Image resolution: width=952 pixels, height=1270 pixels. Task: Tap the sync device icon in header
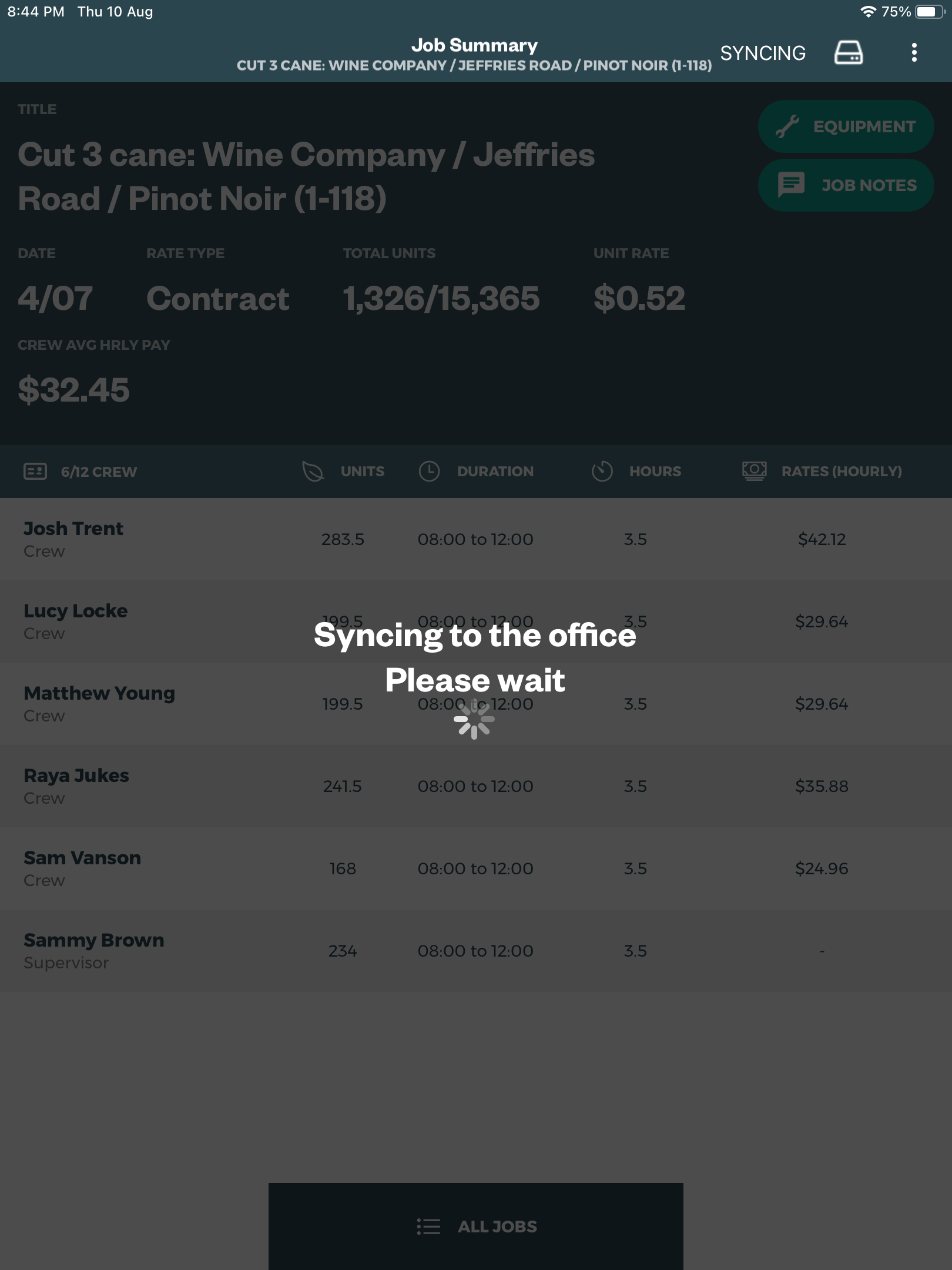[848, 53]
